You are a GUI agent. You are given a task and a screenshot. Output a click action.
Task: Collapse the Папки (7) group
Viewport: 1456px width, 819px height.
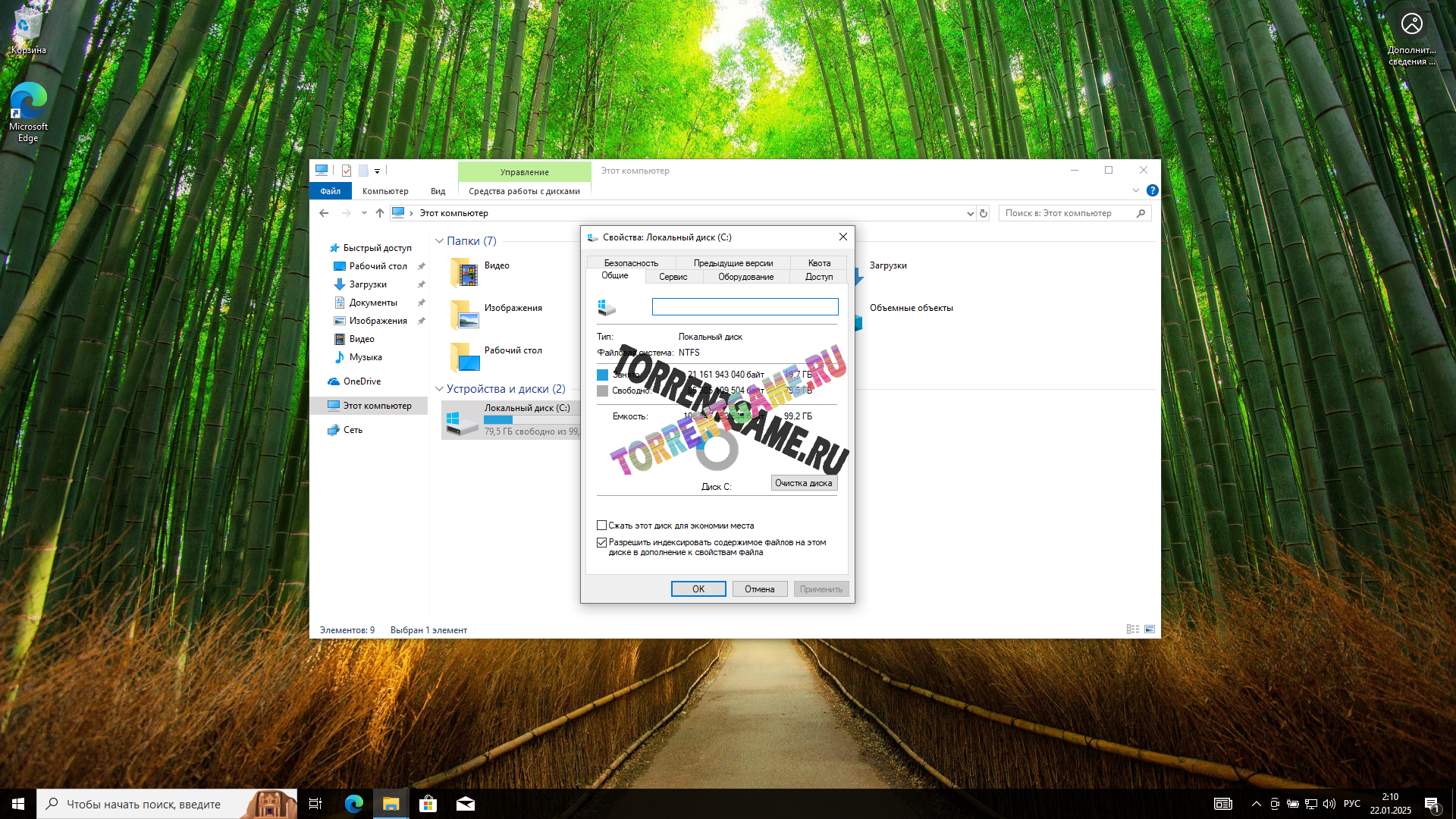[439, 241]
